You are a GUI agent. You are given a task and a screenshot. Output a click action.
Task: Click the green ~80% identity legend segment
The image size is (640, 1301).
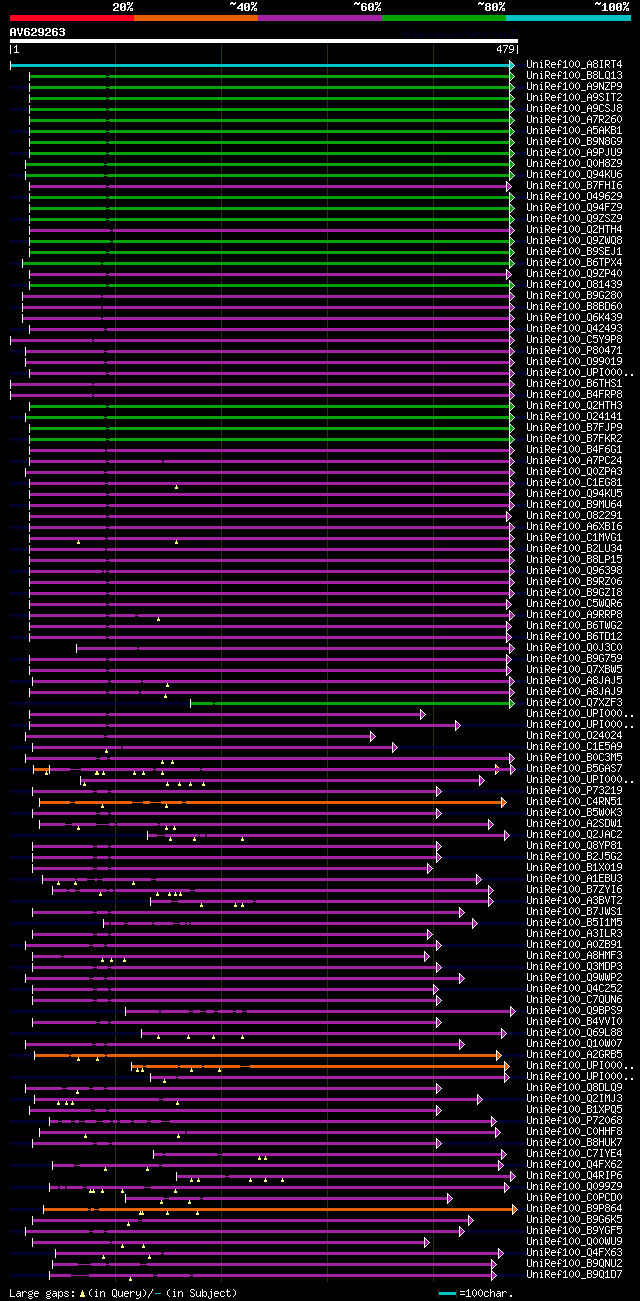(443, 18)
